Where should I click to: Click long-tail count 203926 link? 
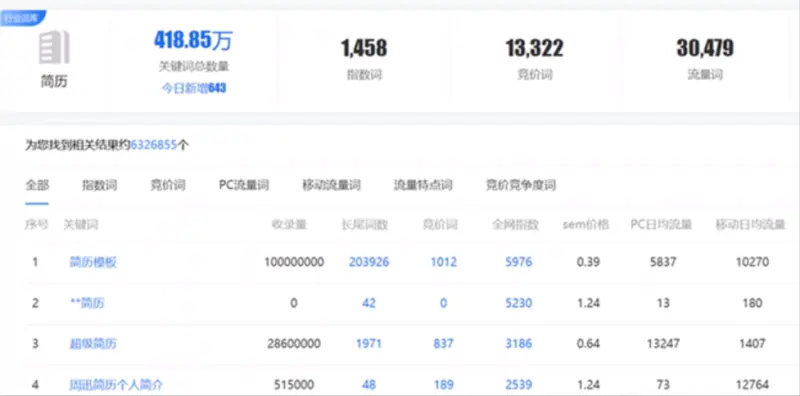[369, 262]
